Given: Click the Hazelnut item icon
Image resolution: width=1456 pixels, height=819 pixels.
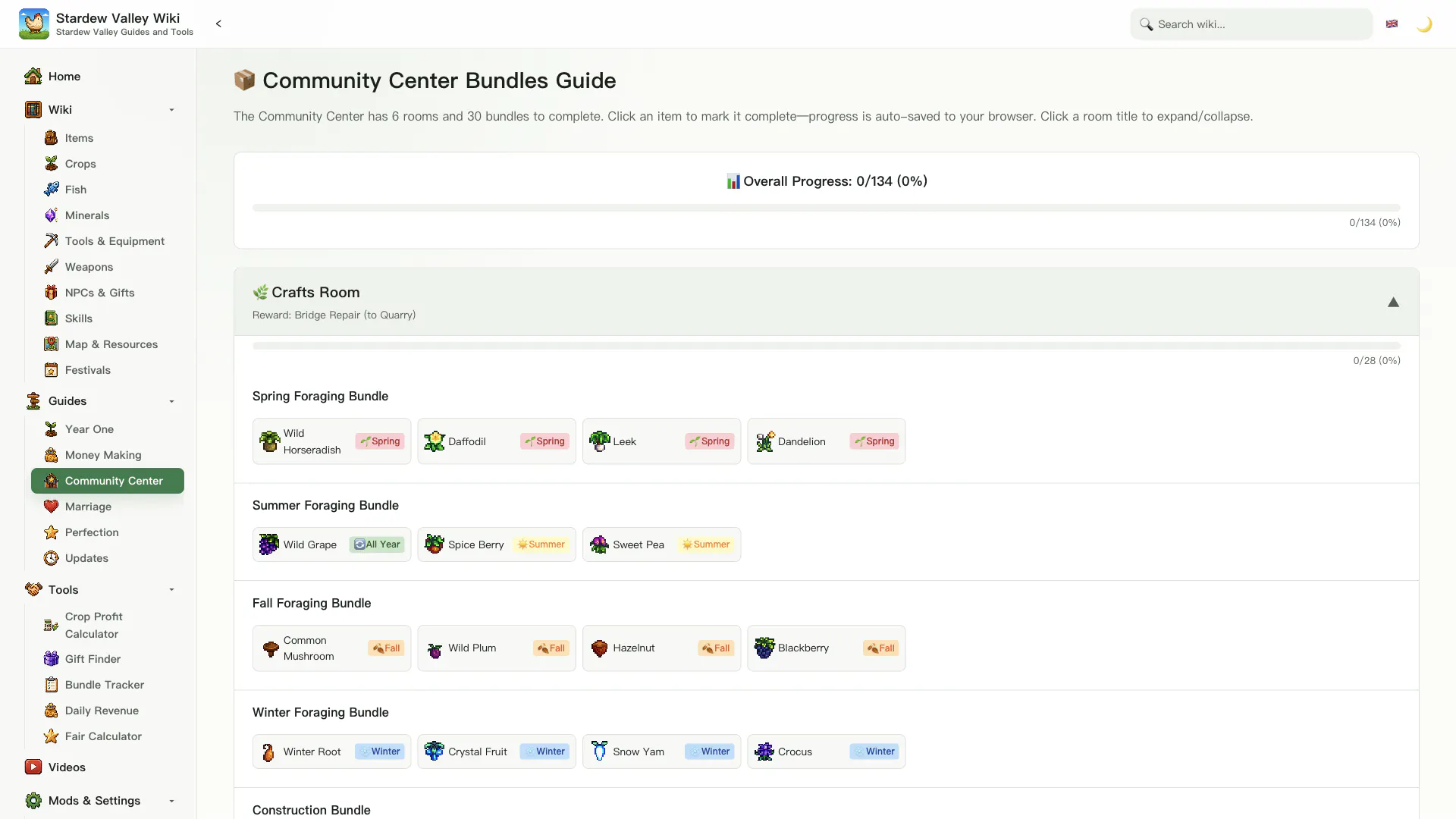Looking at the screenshot, I should [599, 648].
